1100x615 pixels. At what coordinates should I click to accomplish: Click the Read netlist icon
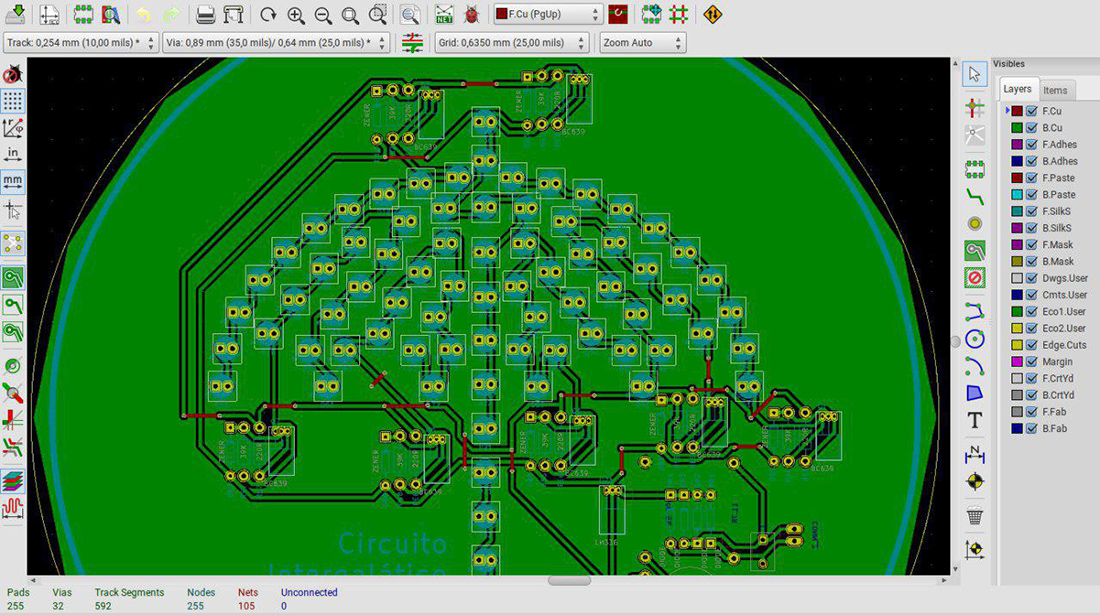click(x=444, y=15)
